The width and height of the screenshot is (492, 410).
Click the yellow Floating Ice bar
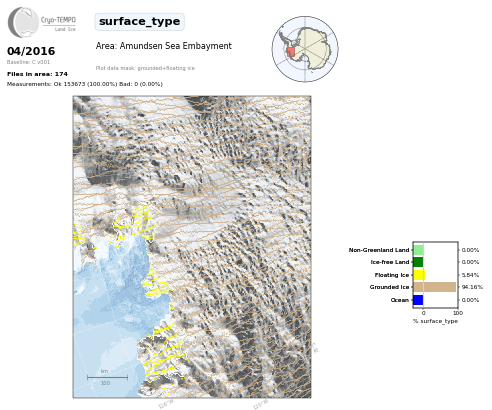coord(419,275)
